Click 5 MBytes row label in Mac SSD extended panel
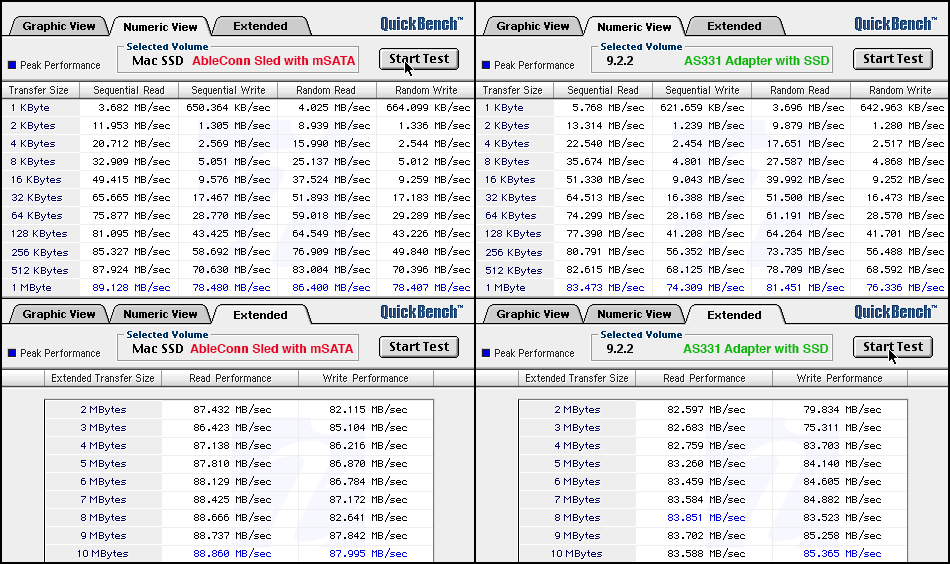This screenshot has height=564, width=950. click(104, 464)
